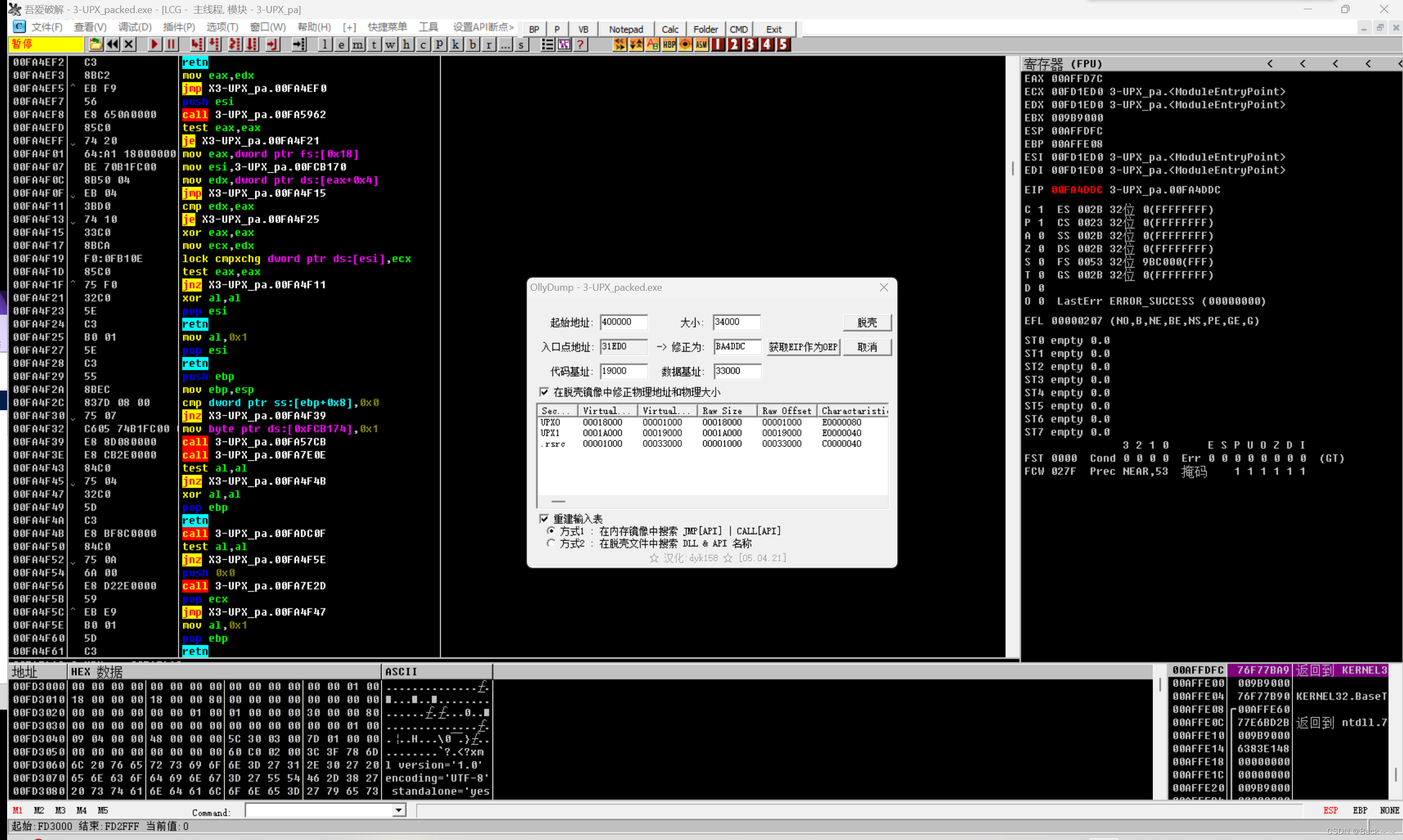The image size is (1403, 840).
Task: Open the 插件(P) plugins menu
Action: 178,27
